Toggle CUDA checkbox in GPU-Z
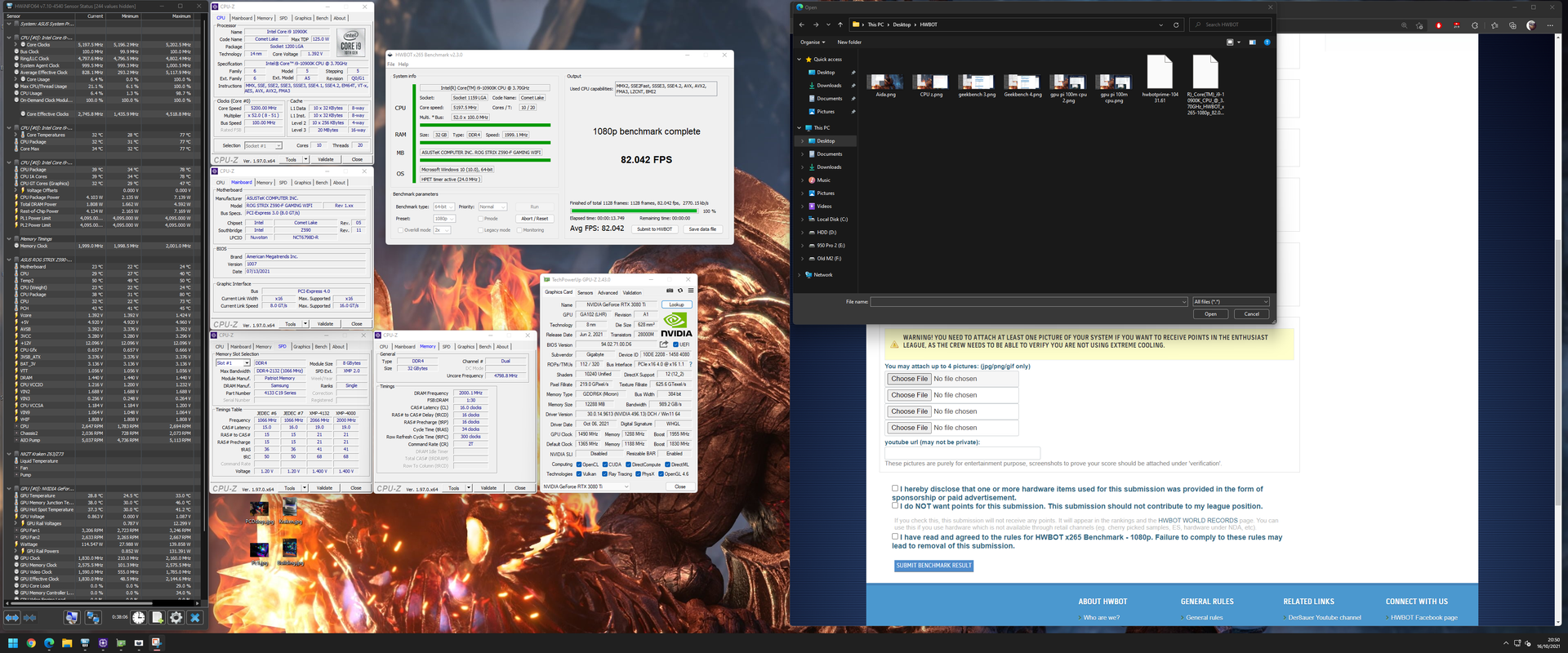 (605, 464)
